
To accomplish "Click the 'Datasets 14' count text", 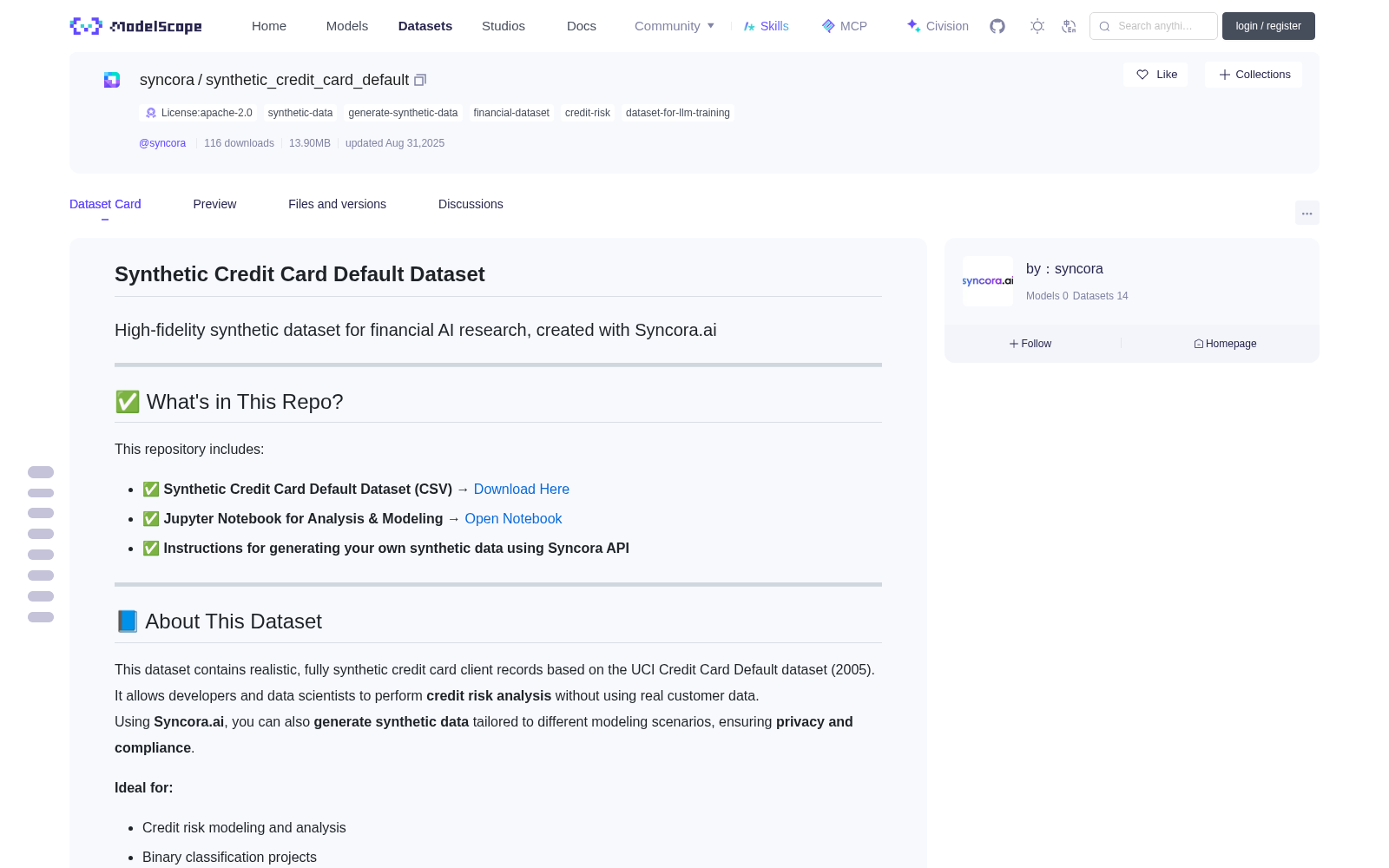I will [1101, 296].
